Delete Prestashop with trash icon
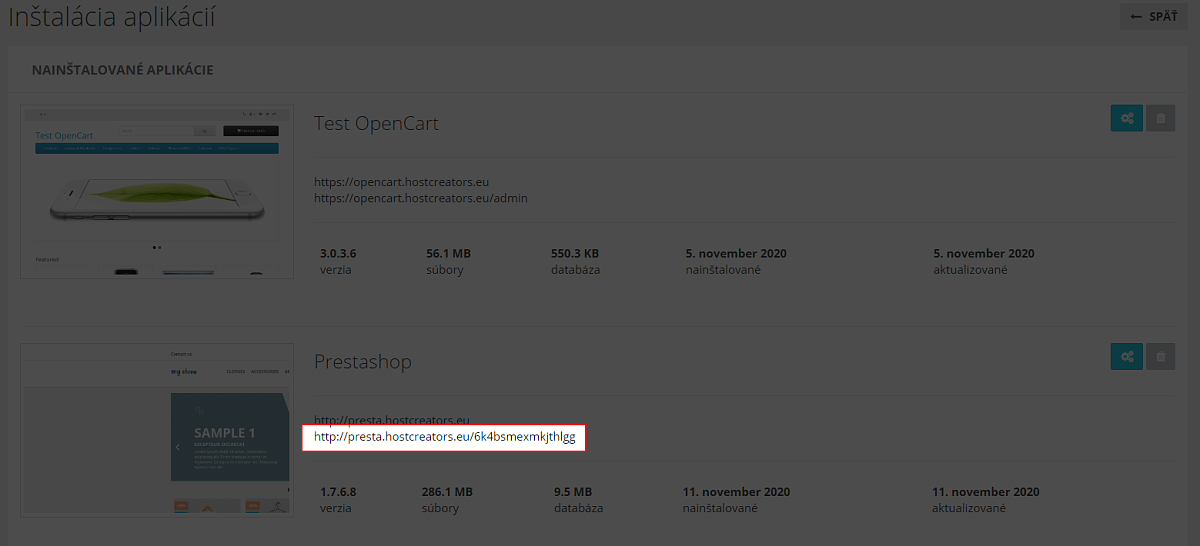The image size is (1200, 546). [x=1161, y=357]
